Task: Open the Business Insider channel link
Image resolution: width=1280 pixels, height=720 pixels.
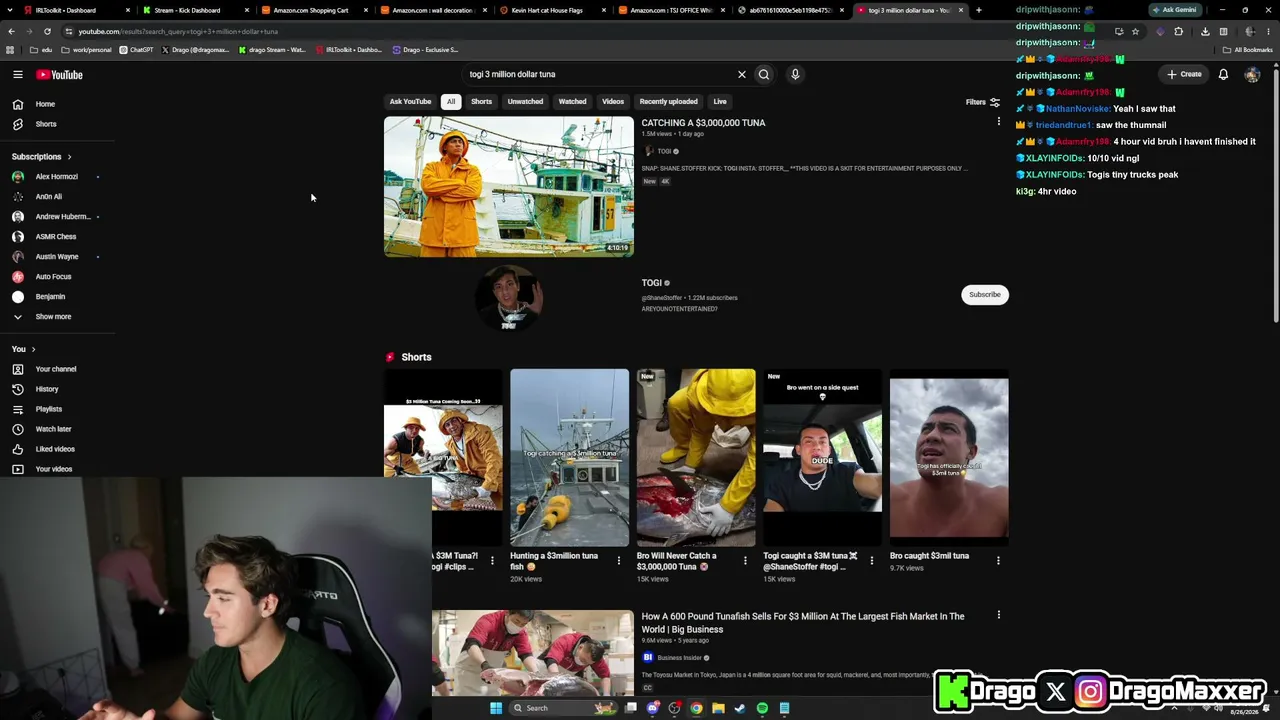Action: pos(680,658)
